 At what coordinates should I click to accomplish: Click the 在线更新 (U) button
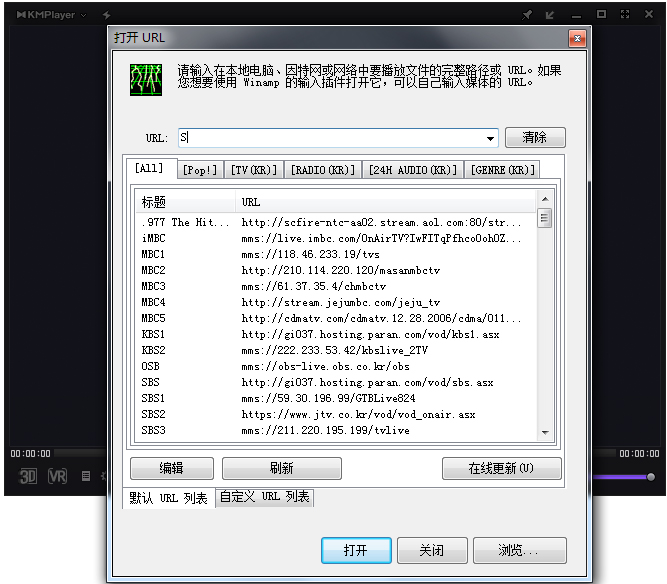pyautogui.click(x=502, y=468)
